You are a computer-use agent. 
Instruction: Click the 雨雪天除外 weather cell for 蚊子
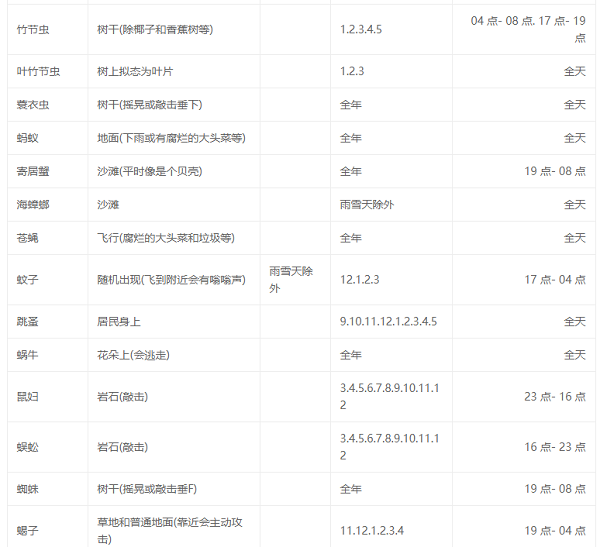tap(291, 279)
